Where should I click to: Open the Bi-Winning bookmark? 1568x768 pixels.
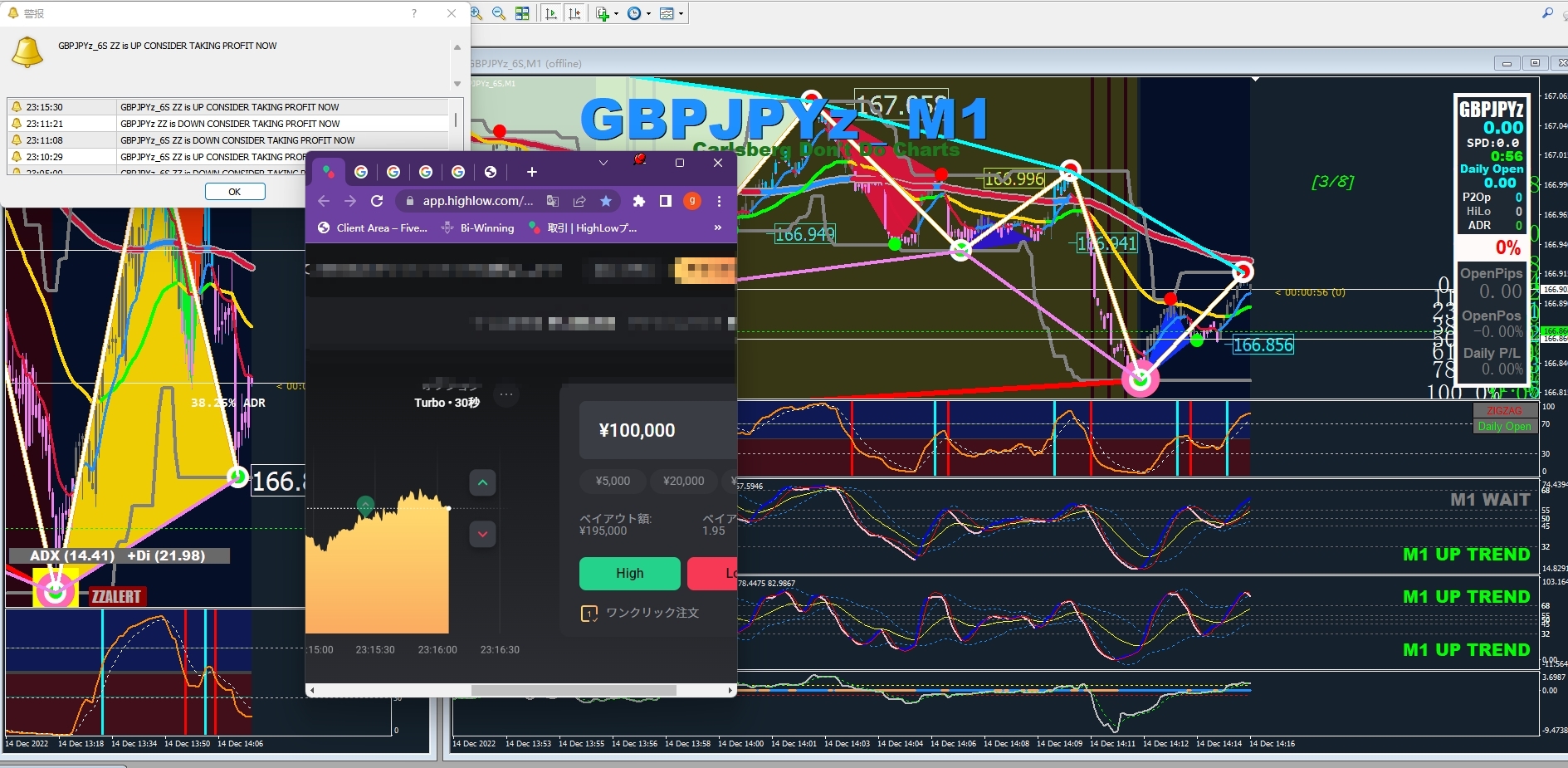pos(478,227)
